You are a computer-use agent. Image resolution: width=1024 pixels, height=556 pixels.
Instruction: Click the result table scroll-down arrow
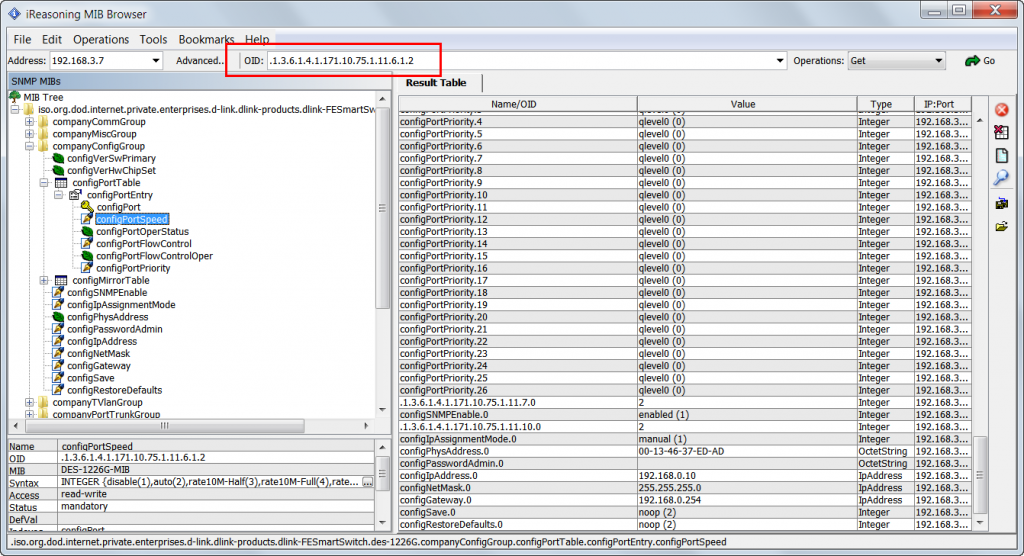click(x=980, y=523)
